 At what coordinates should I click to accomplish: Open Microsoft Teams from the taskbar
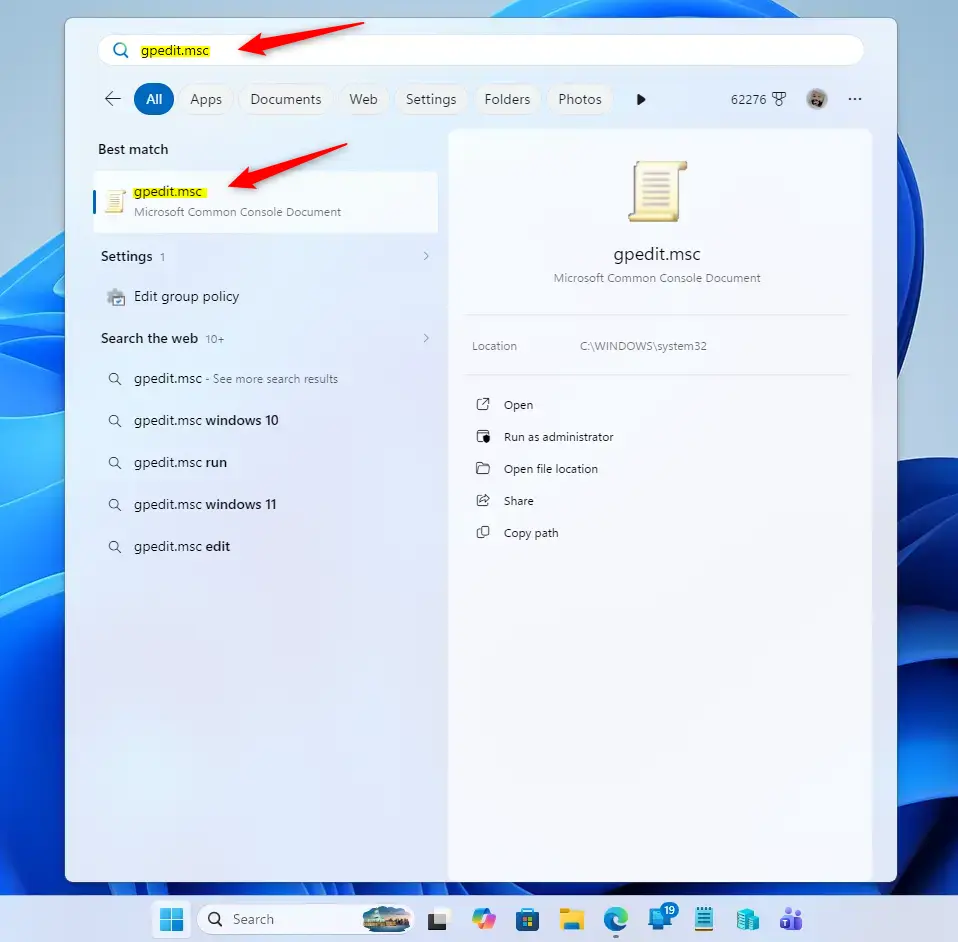click(x=791, y=919)
